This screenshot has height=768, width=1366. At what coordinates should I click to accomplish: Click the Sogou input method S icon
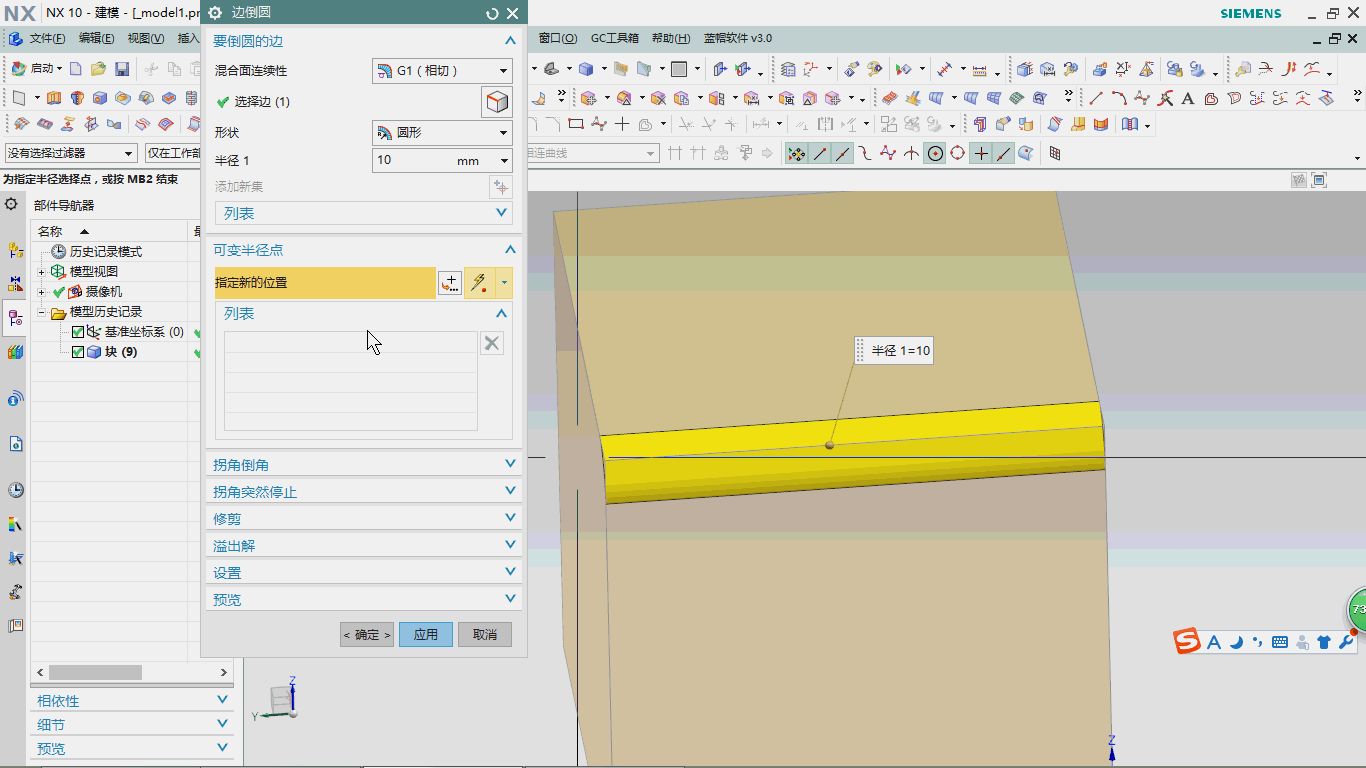1187,641
